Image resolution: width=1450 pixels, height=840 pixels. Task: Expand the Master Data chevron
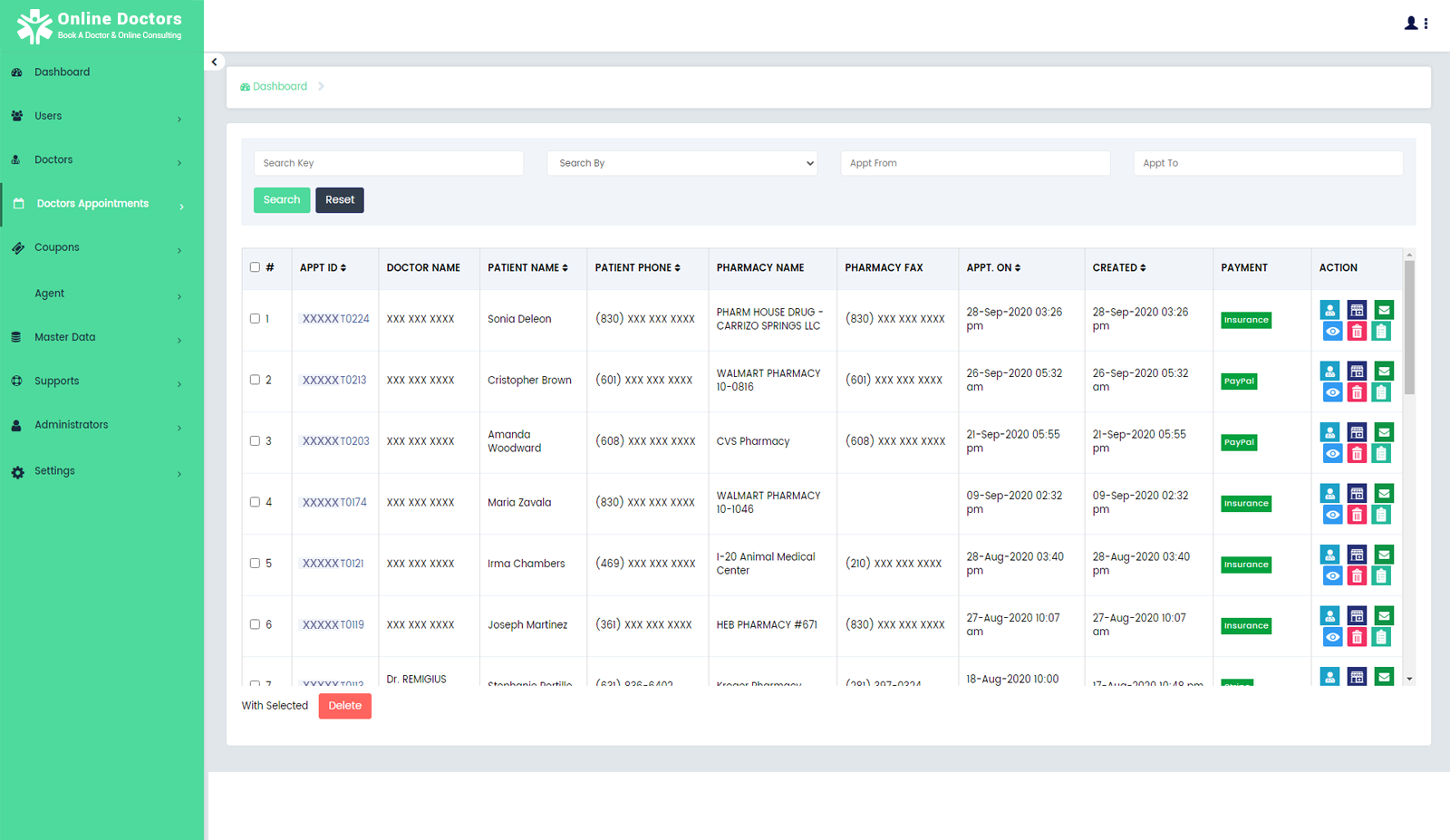coord(179,340)
